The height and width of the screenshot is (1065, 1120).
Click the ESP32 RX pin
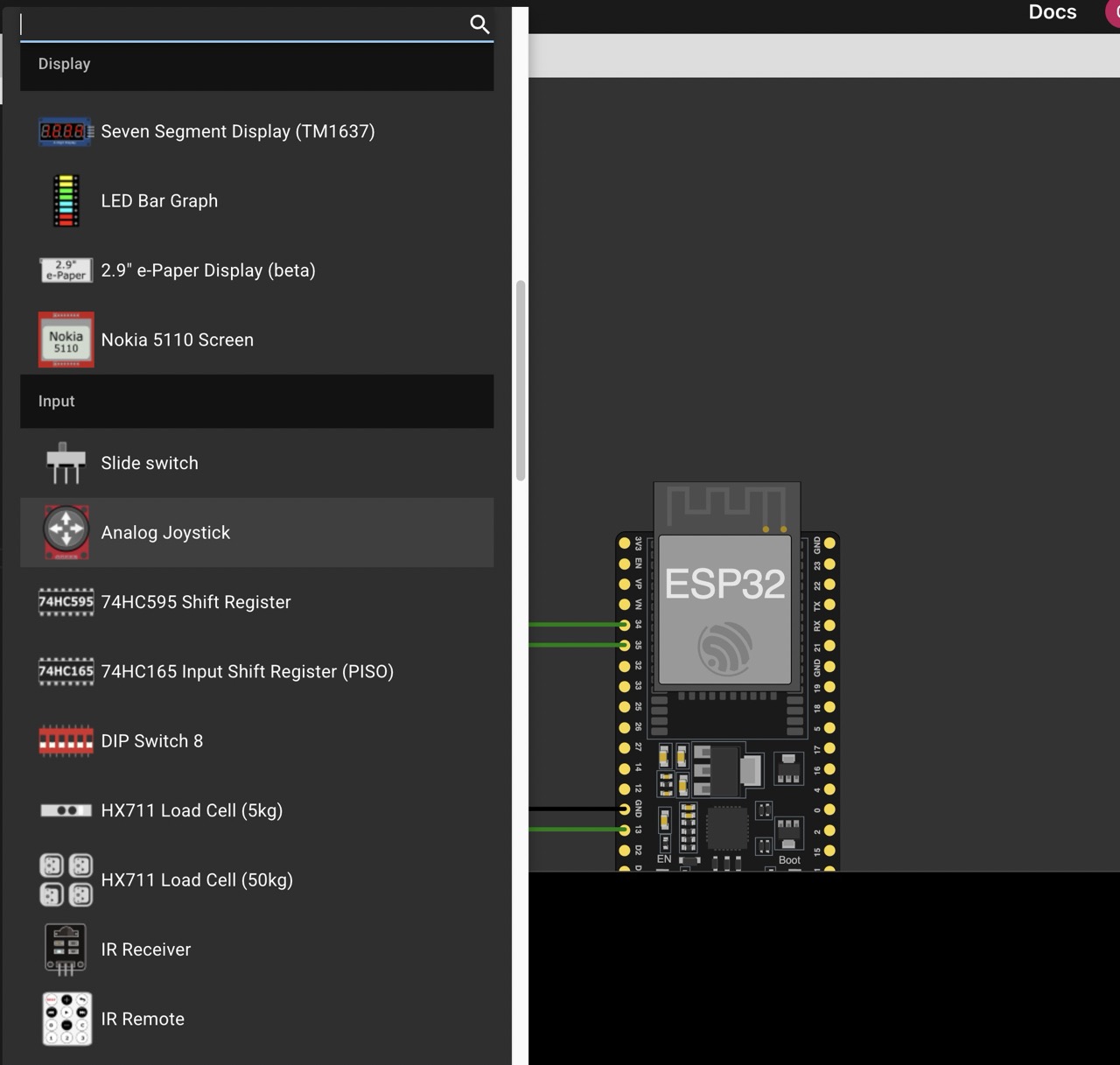pos(829,626)
